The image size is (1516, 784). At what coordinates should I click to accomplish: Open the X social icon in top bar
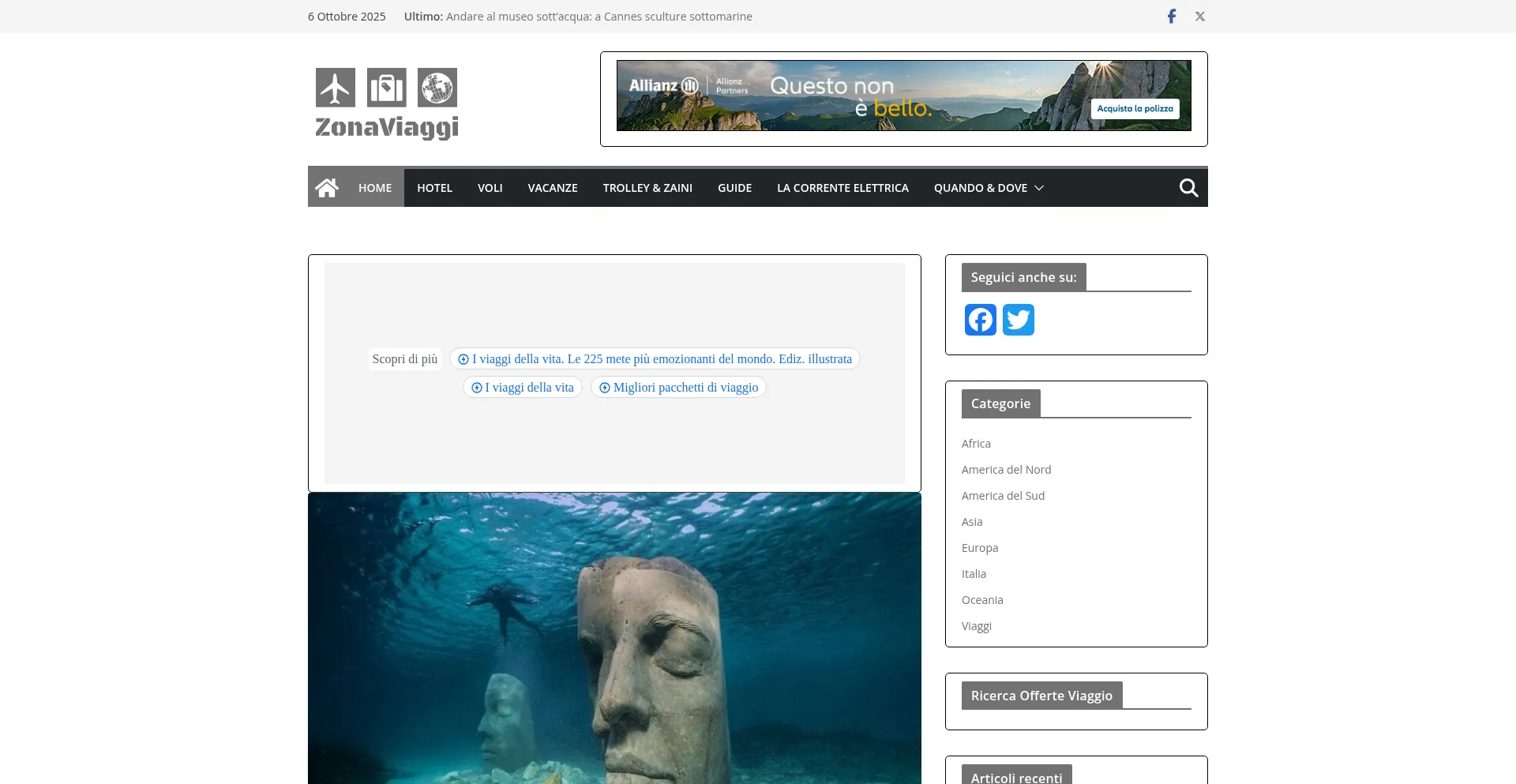1200,17
